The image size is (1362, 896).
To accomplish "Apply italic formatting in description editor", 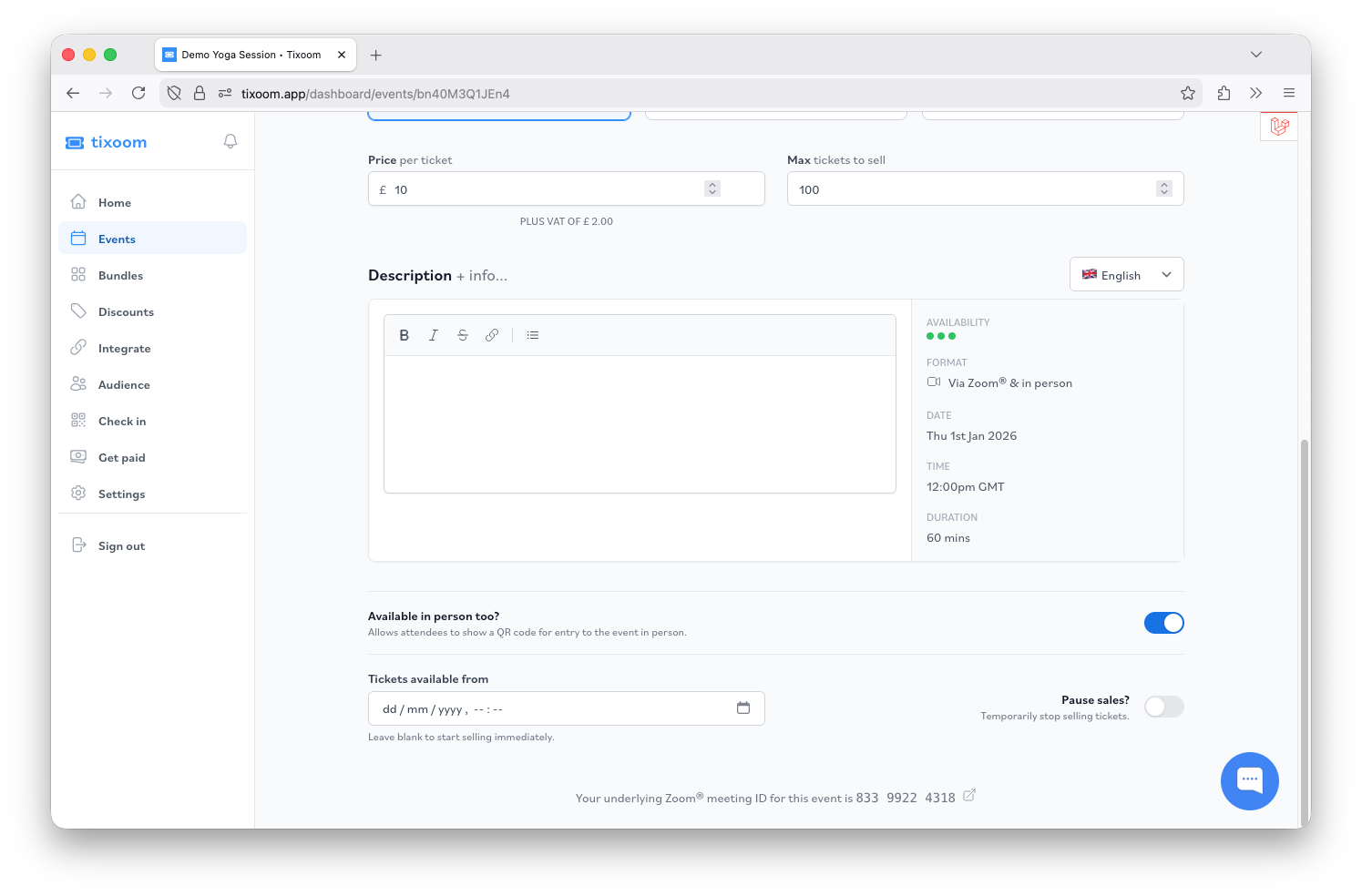I will click(434, 335).
